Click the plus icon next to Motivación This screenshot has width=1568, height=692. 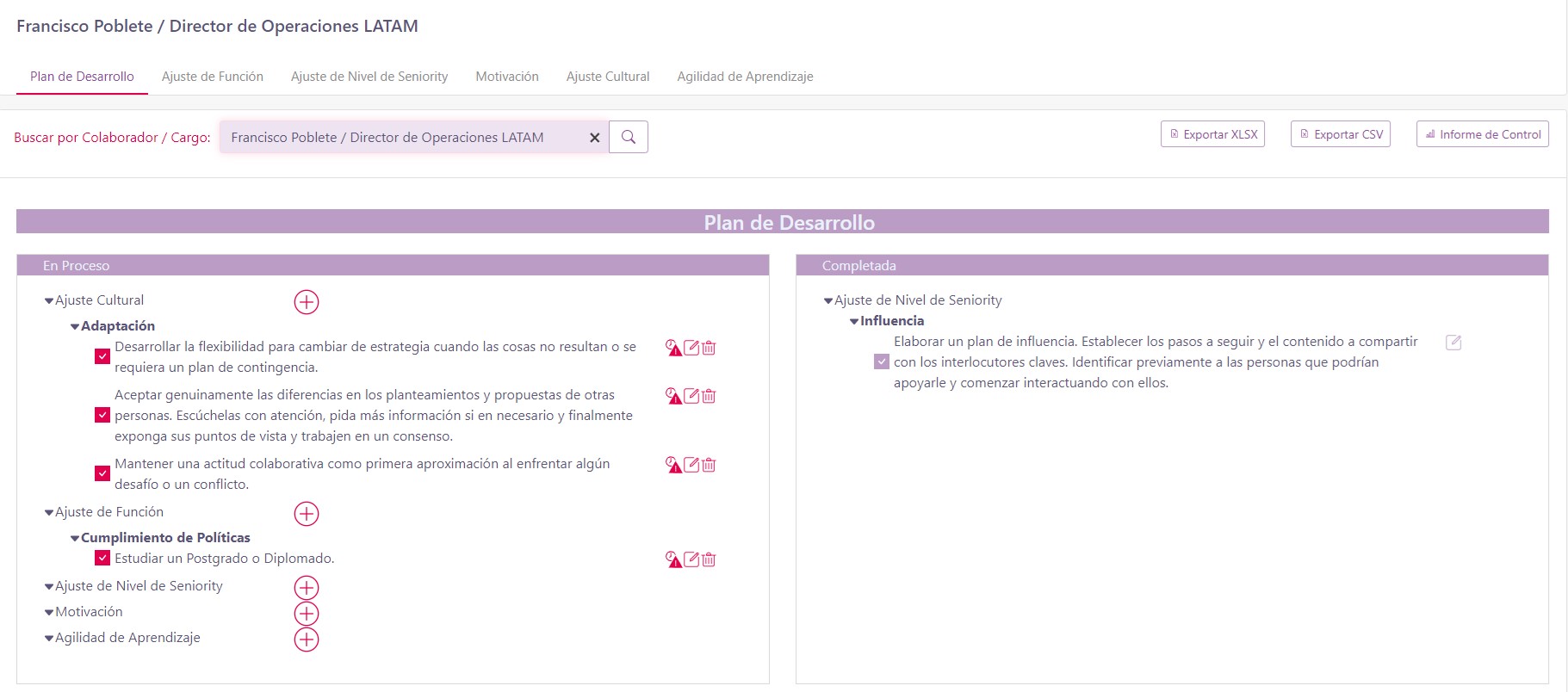coord(307,614)
